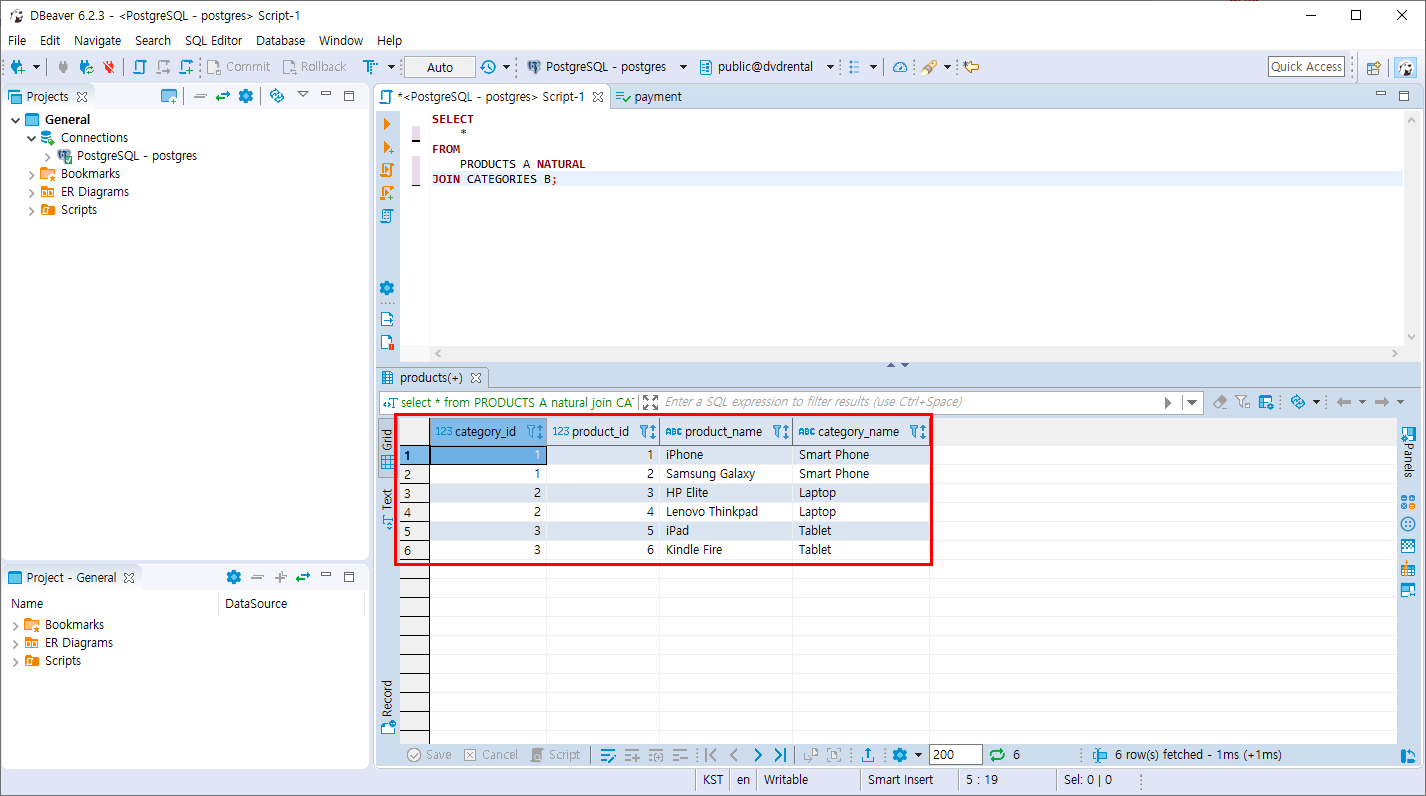
Task: Toggle the Auto commit mode button
Action: 440,67
